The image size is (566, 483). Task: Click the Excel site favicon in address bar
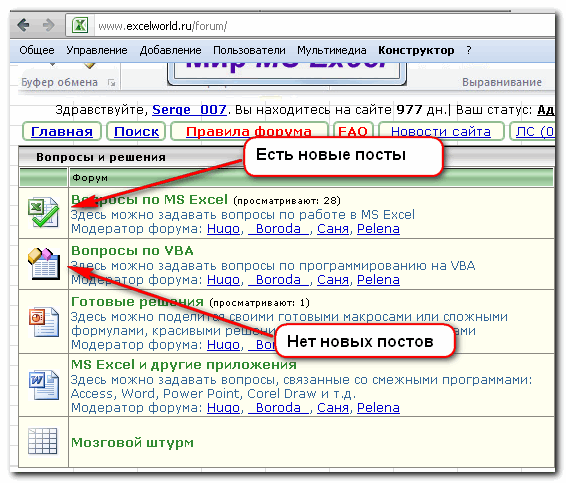point(80,25)
